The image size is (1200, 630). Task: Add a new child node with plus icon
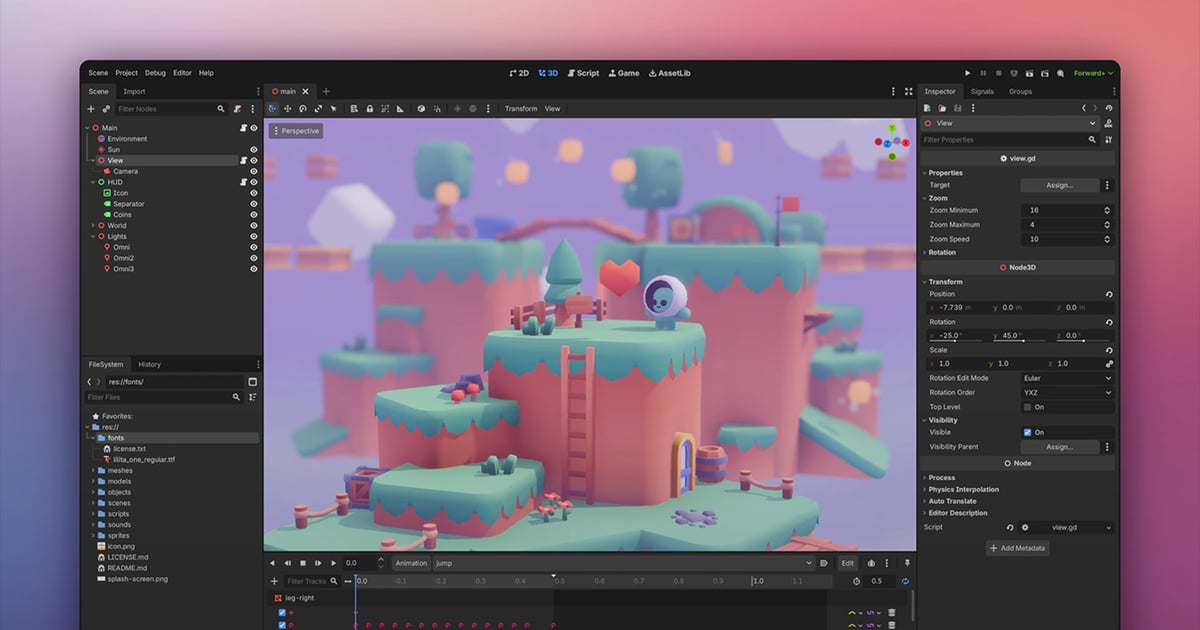(91, 109)
